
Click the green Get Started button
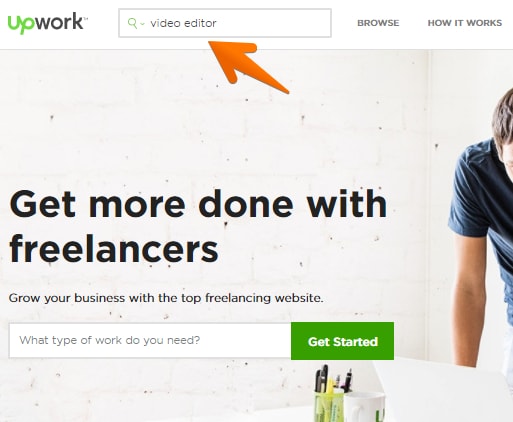(x=342, y=341)
